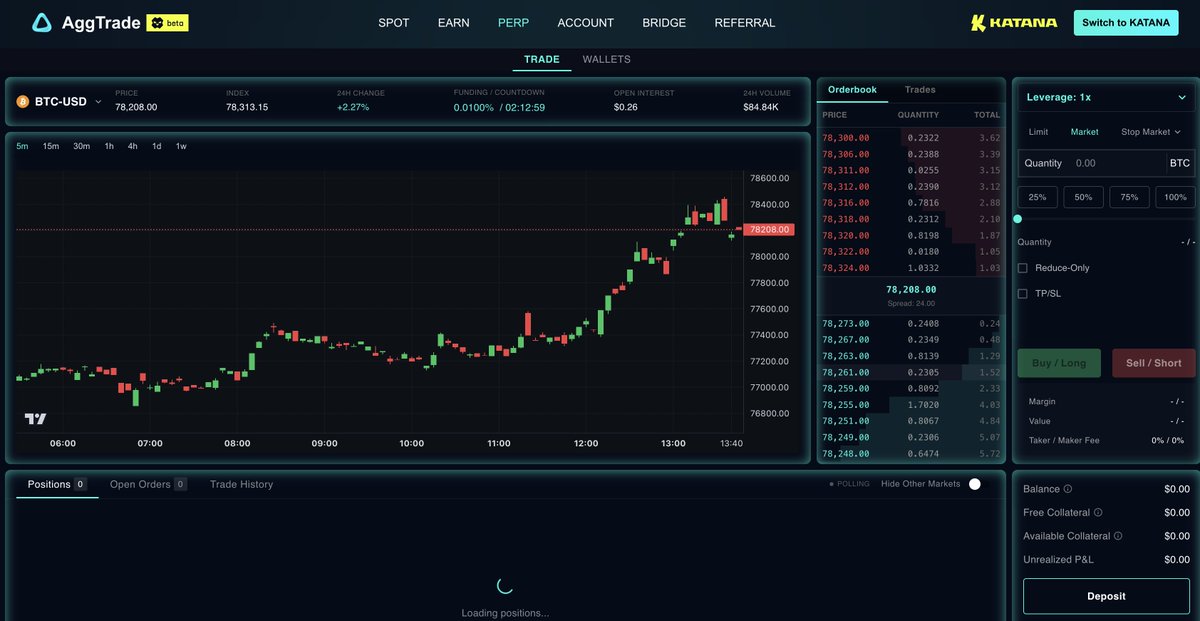Open the Trade History tab
1200x621 pixels.
tap(241, 484)
